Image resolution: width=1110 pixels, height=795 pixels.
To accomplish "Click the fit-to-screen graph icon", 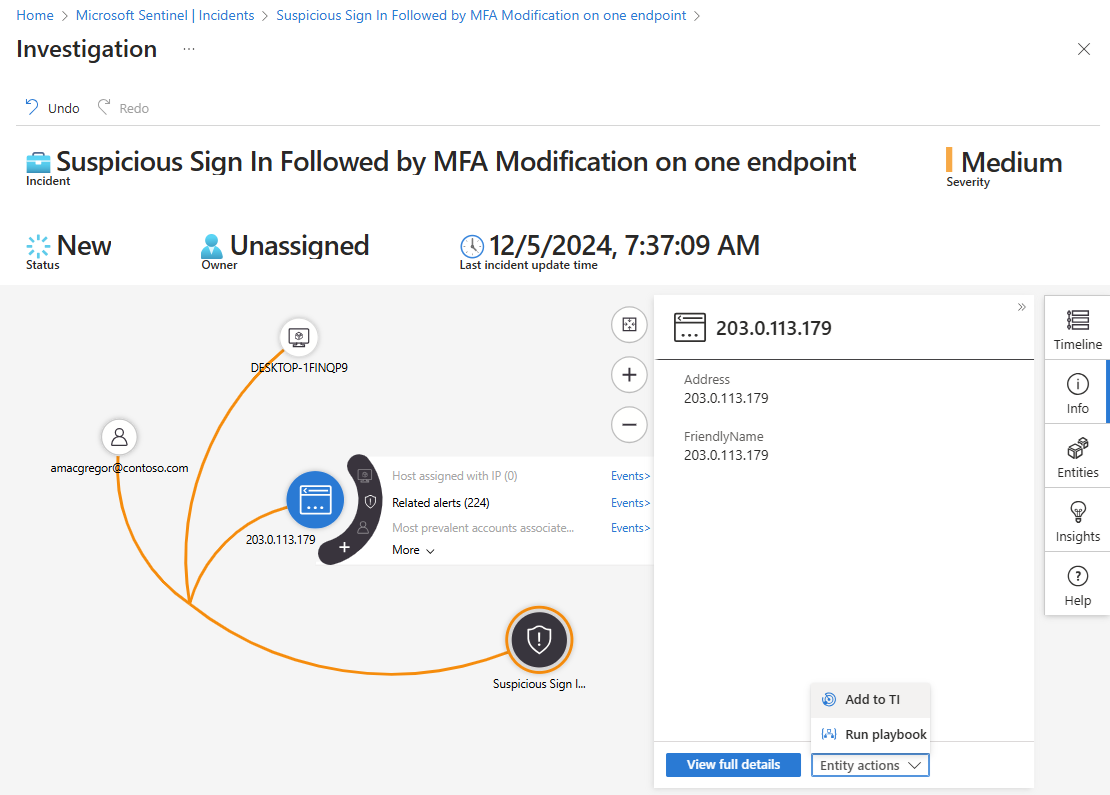I will coord(629,324).
